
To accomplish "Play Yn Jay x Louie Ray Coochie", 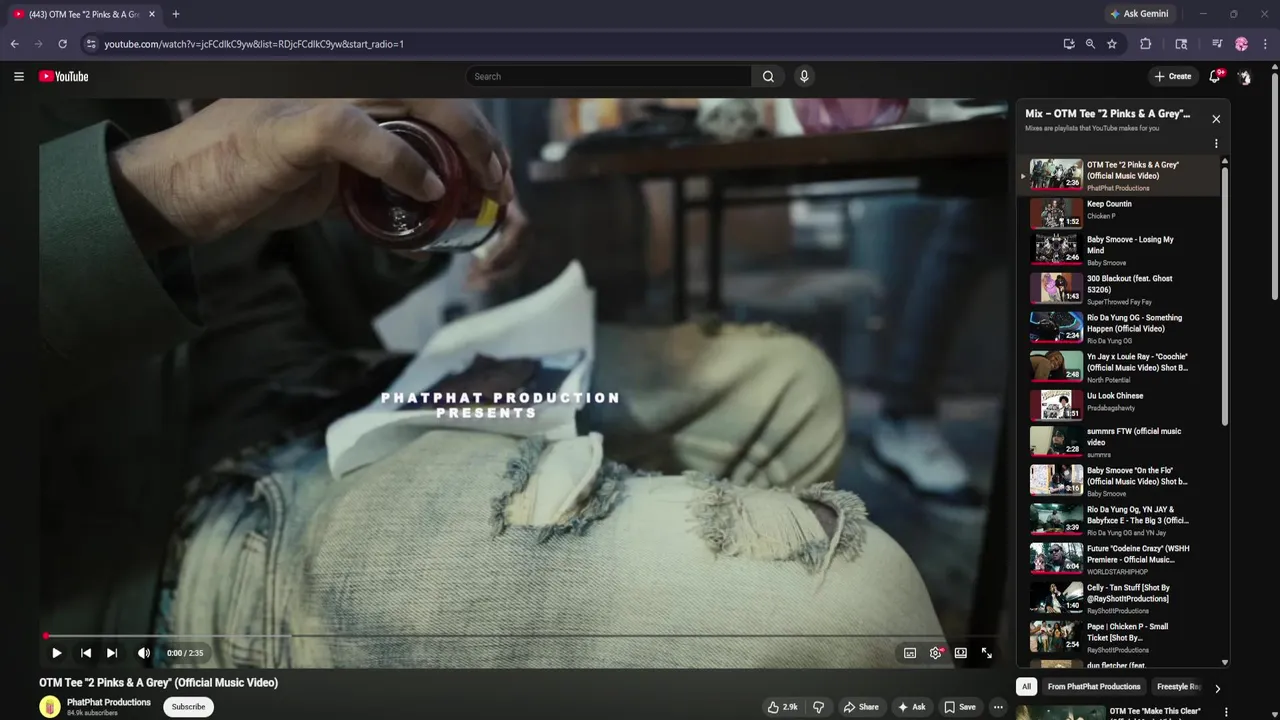I will 1120,367.
